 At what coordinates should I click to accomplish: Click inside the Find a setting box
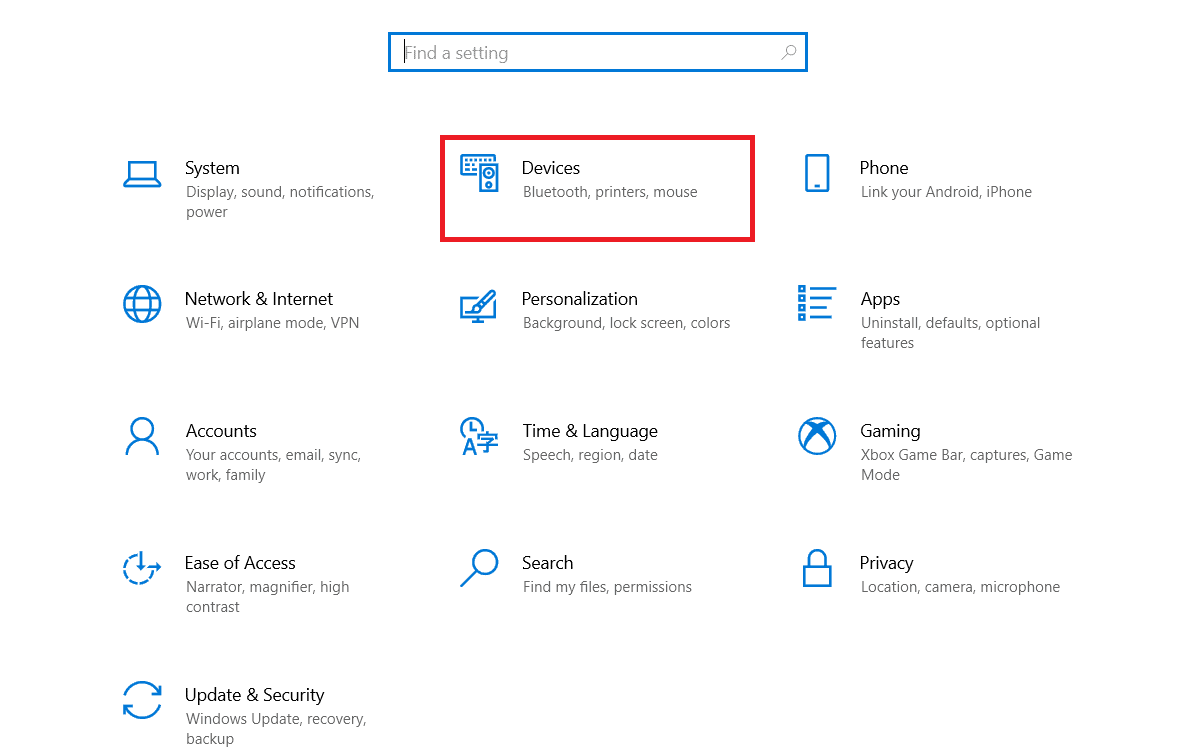[560, 52]
